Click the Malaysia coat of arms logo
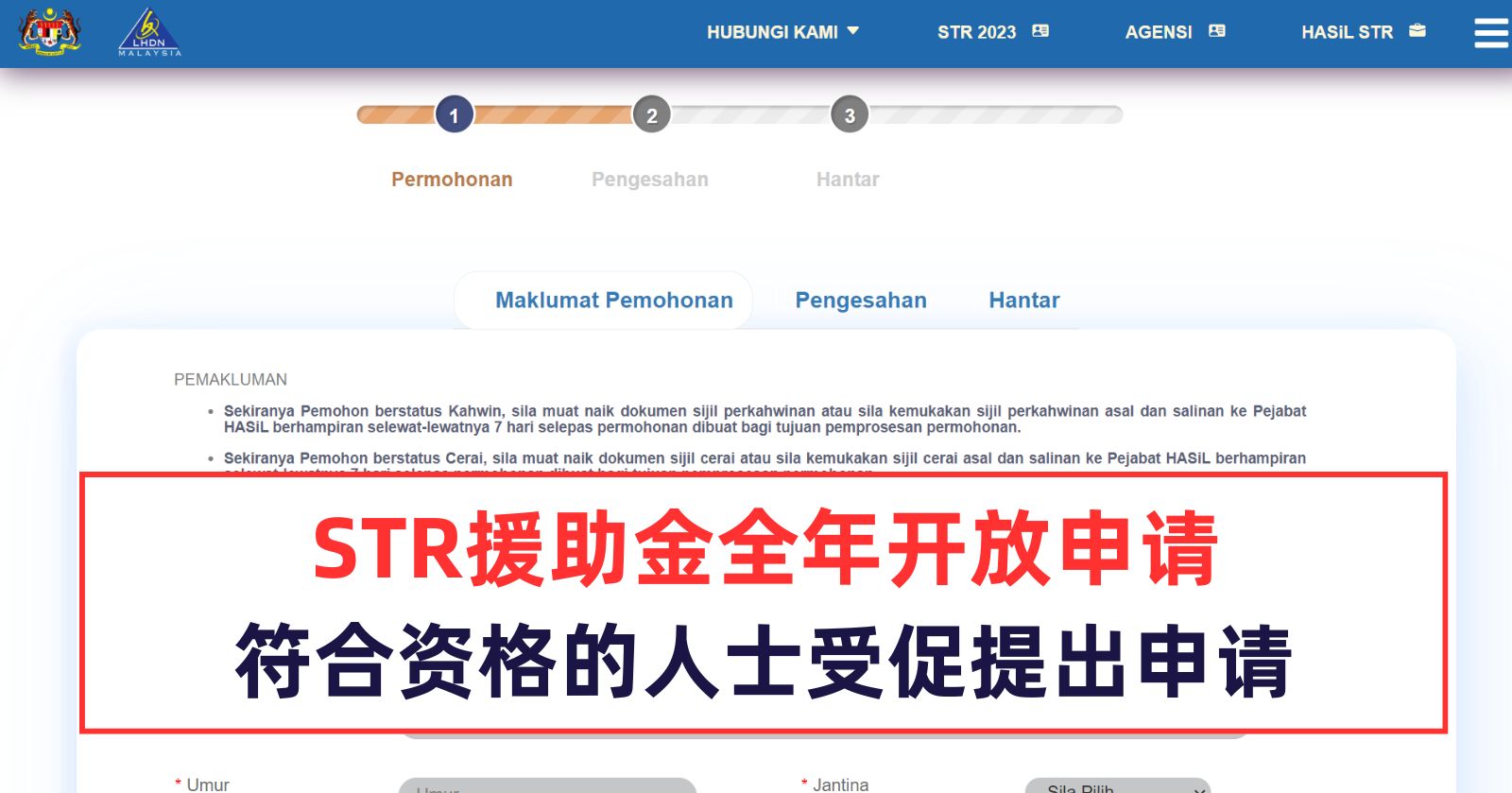1512x793 pixels. coord(49,32)
